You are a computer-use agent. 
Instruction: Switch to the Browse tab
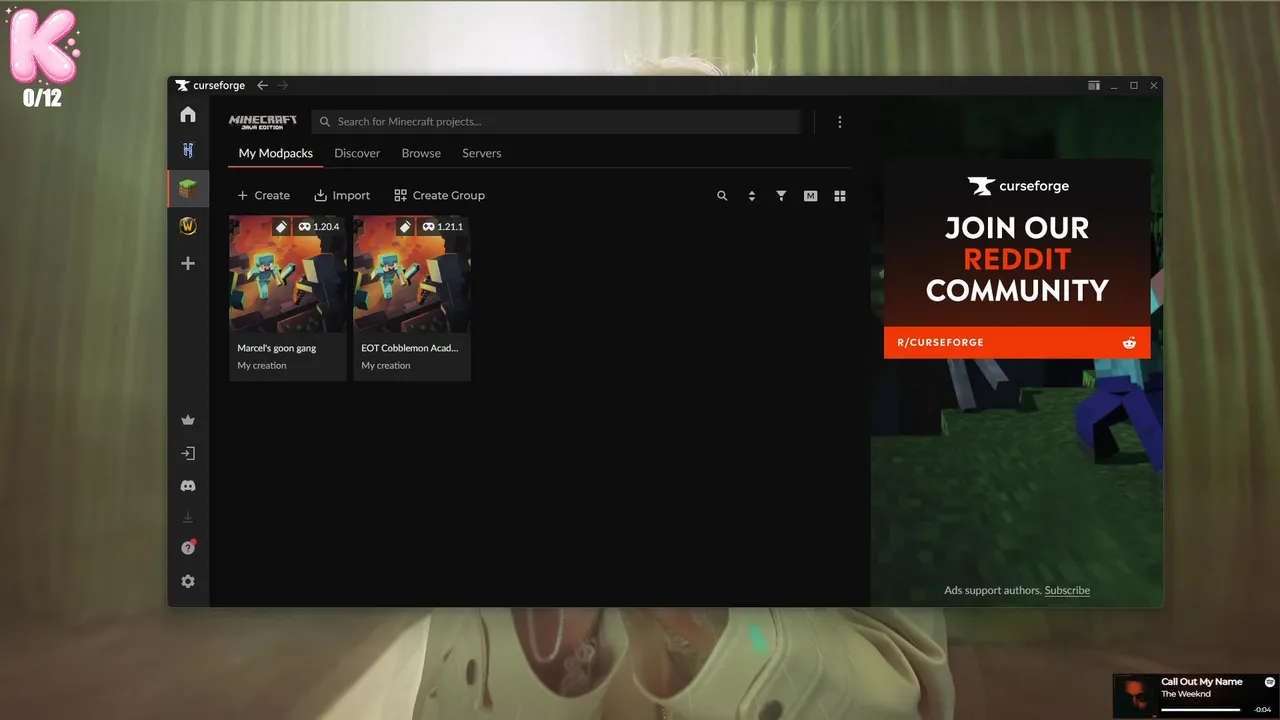point(421,153)
